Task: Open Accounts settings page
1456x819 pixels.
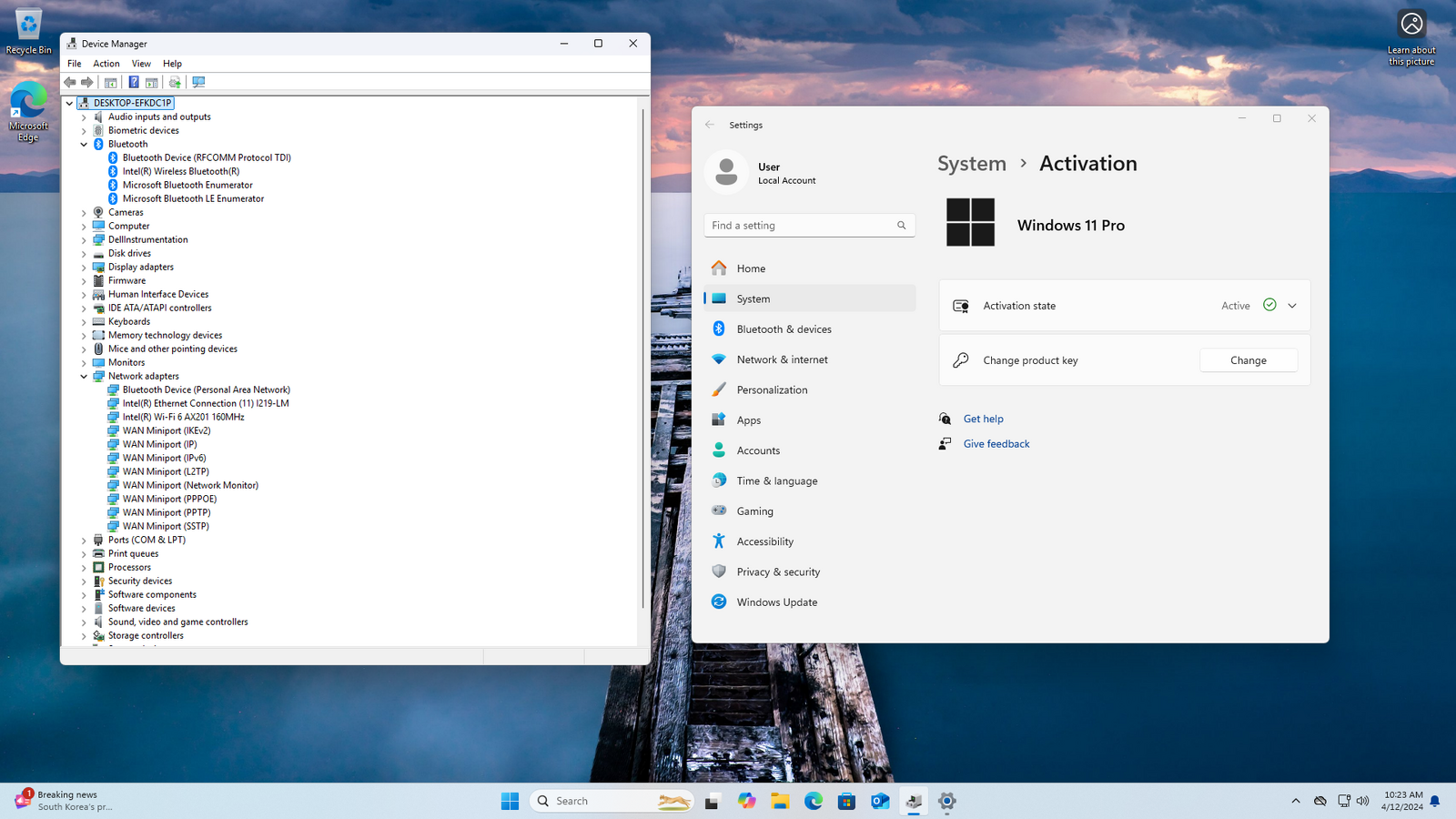Action: pos(809,450)
